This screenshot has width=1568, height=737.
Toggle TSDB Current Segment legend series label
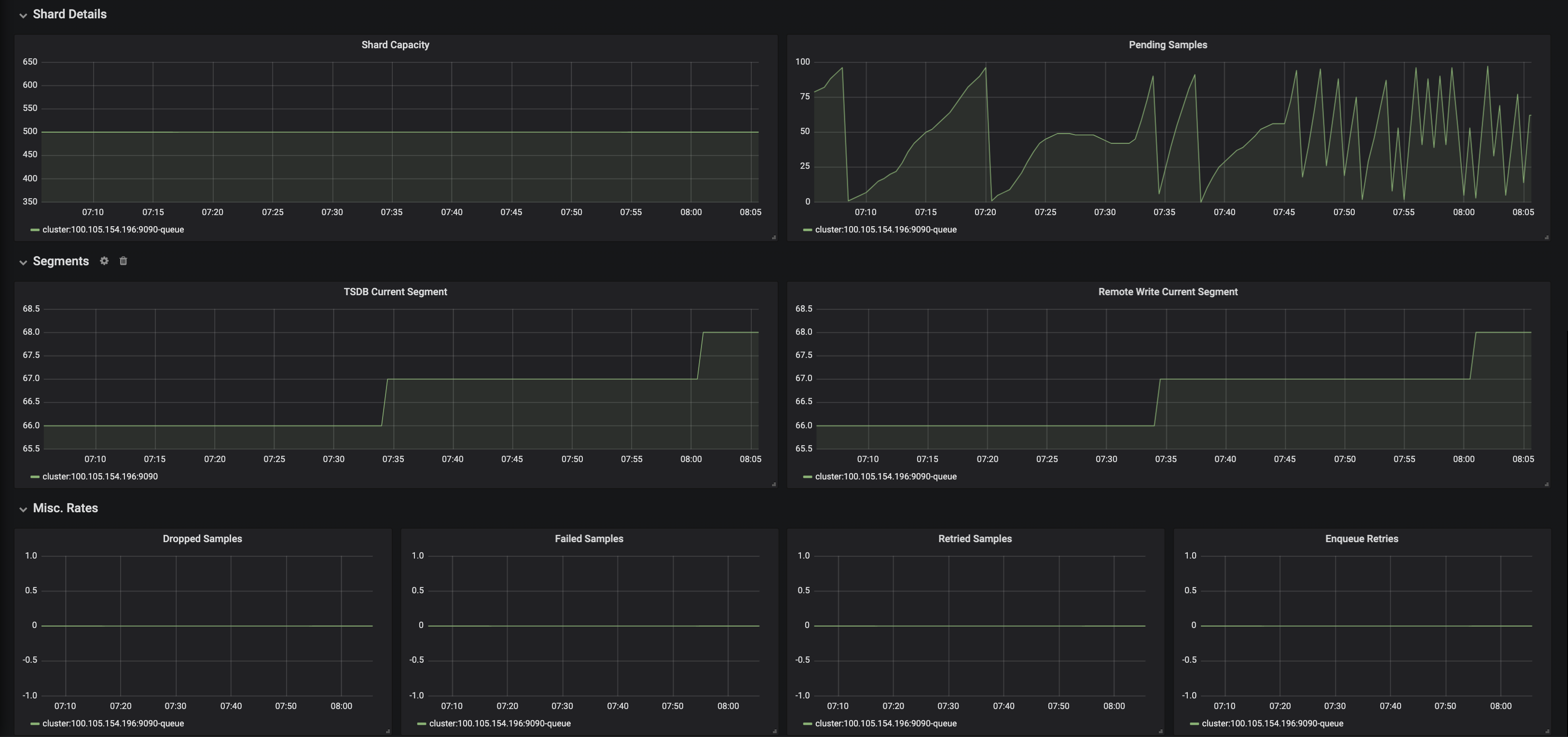pyautogui.click(x=100, y=477)
